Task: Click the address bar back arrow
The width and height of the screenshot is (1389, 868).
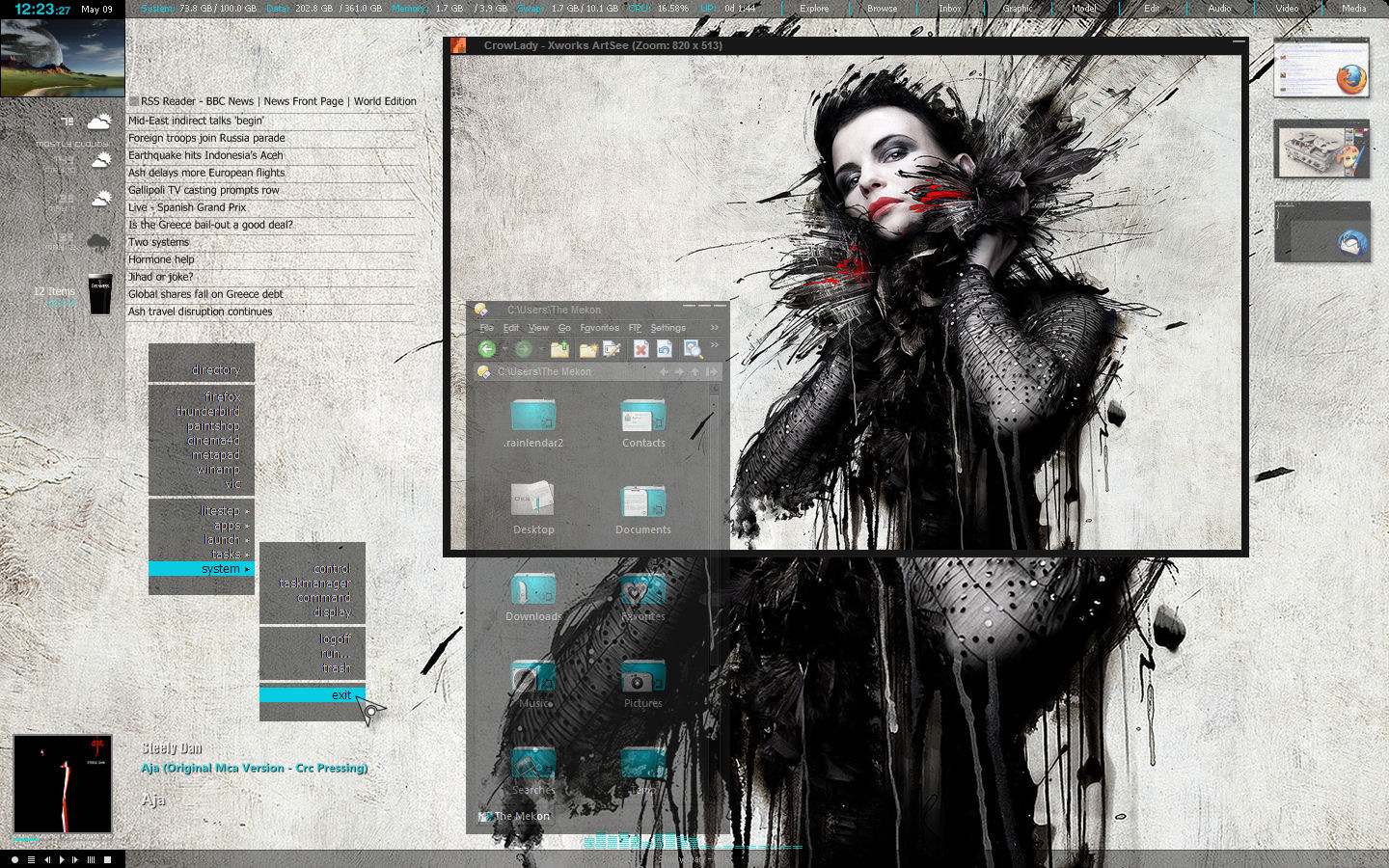Action: (664, 372)
